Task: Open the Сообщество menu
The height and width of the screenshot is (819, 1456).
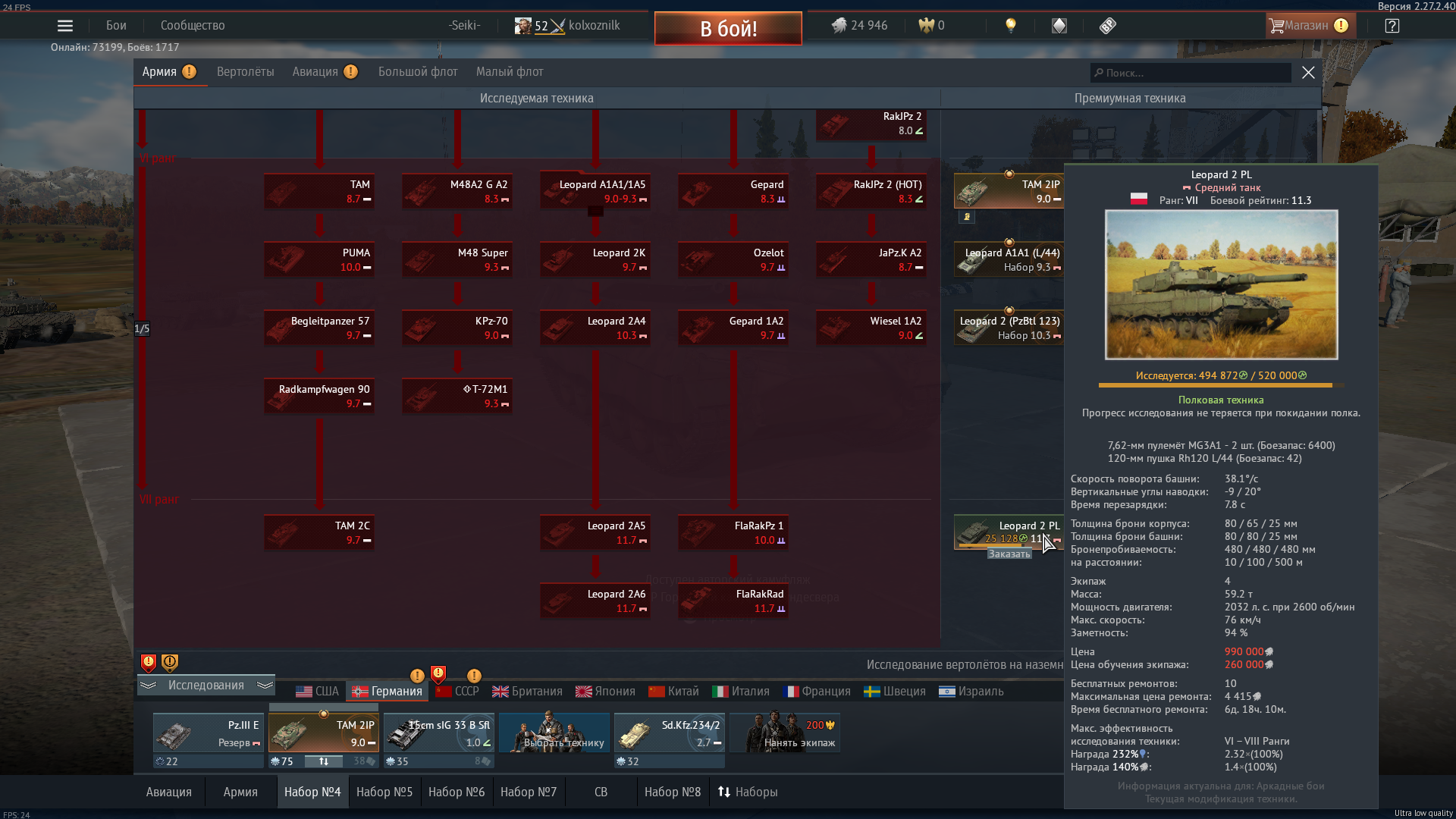Action: click(x=193, y=26)
